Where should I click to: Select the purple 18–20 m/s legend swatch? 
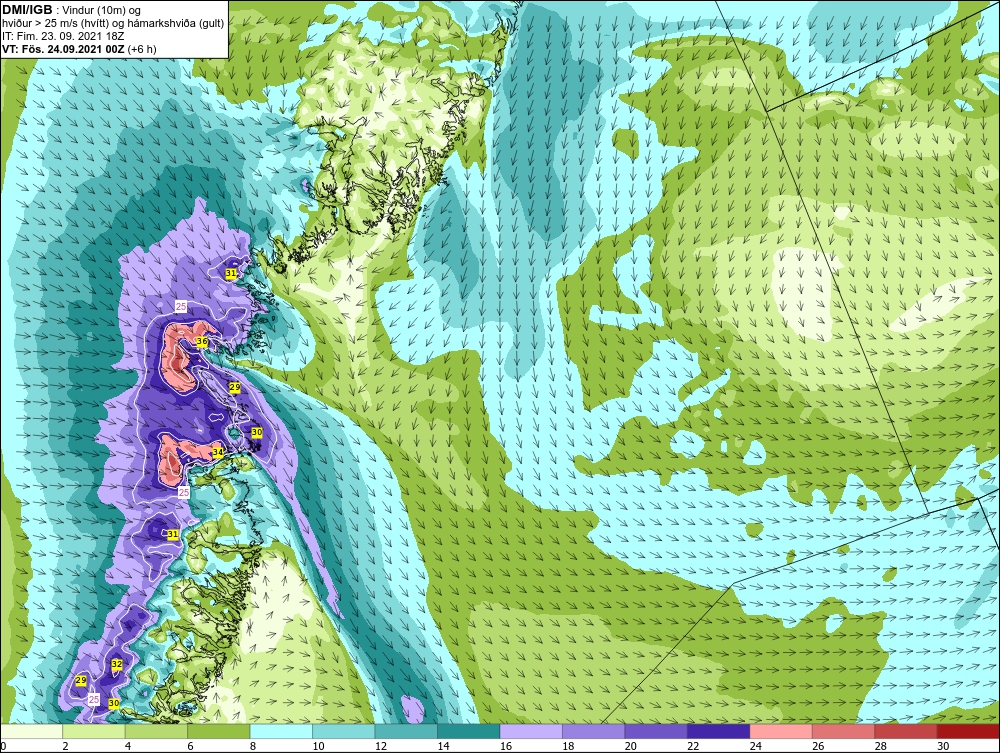coord(594,731)
